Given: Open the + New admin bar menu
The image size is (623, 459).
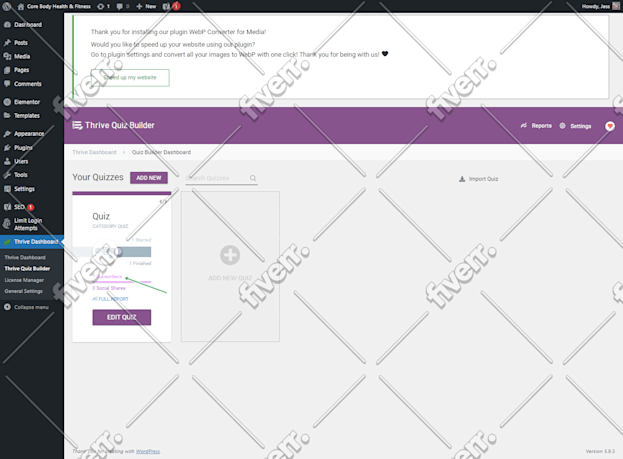Looking at the screenshot, I should click(146, 6).
